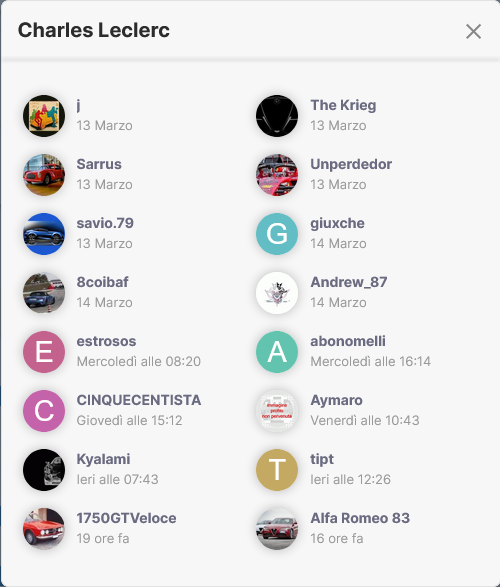Go to 8coibaf's profile name
500x587 pixels.
[x=103, y=282]
